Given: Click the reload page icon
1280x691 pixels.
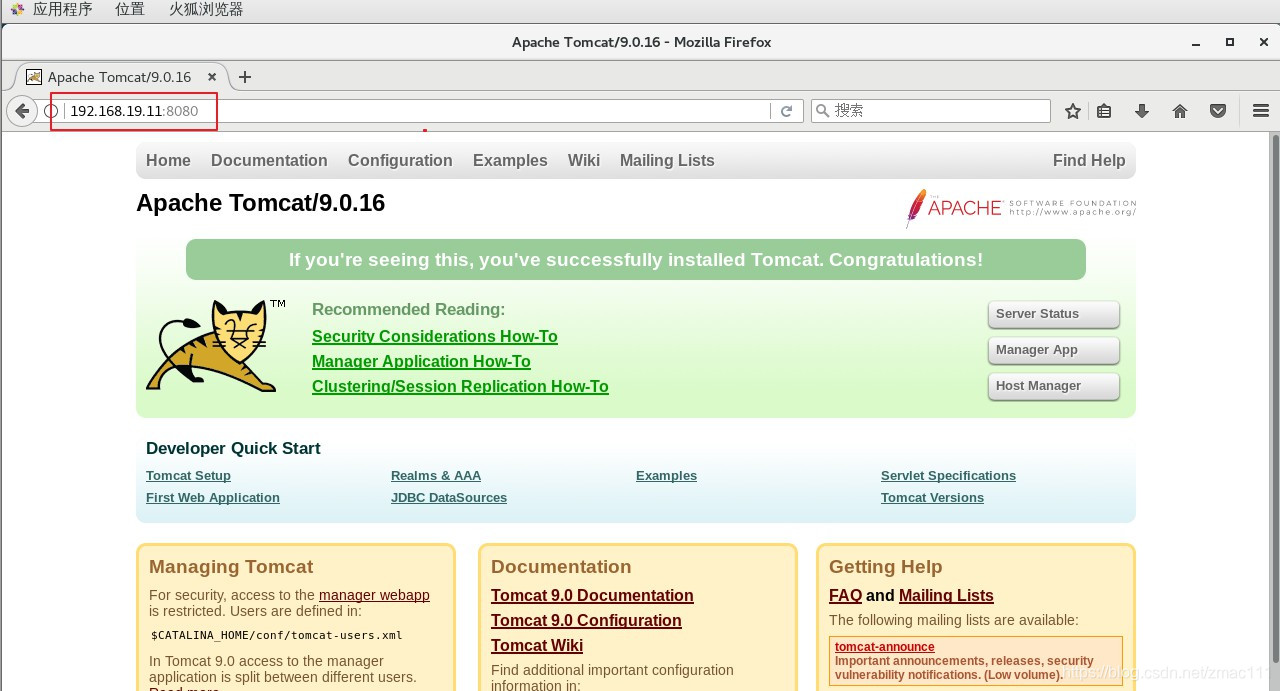Looking at the screenshot, I should click(x=787, y=111).
